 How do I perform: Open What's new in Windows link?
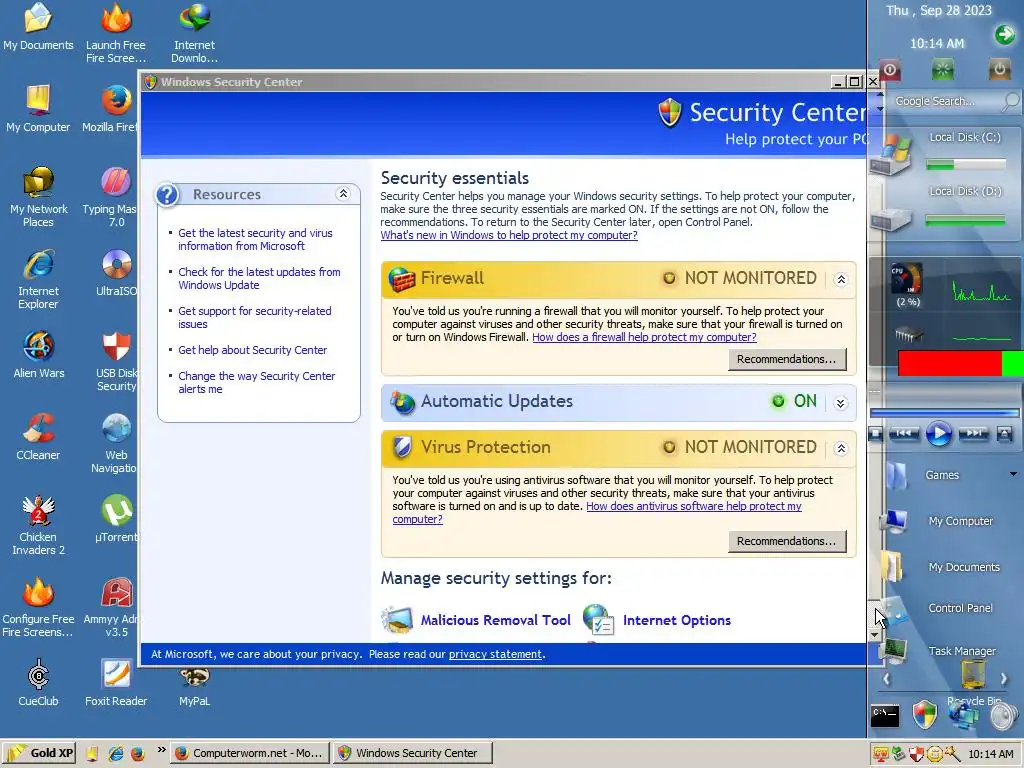click(x=509, y=235)
